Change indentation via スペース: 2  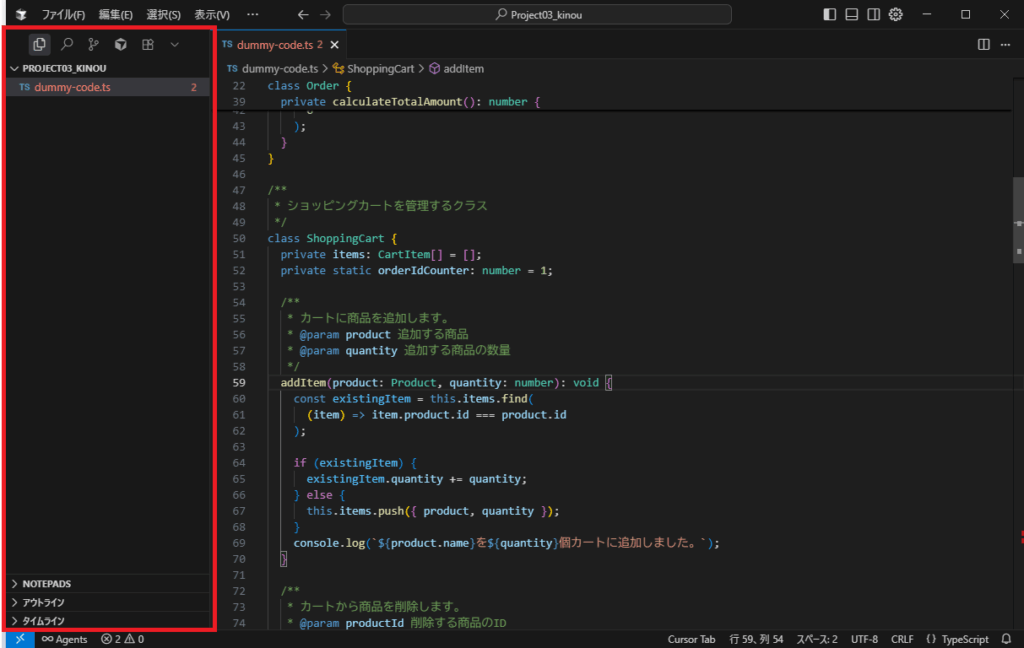point(816,639)
